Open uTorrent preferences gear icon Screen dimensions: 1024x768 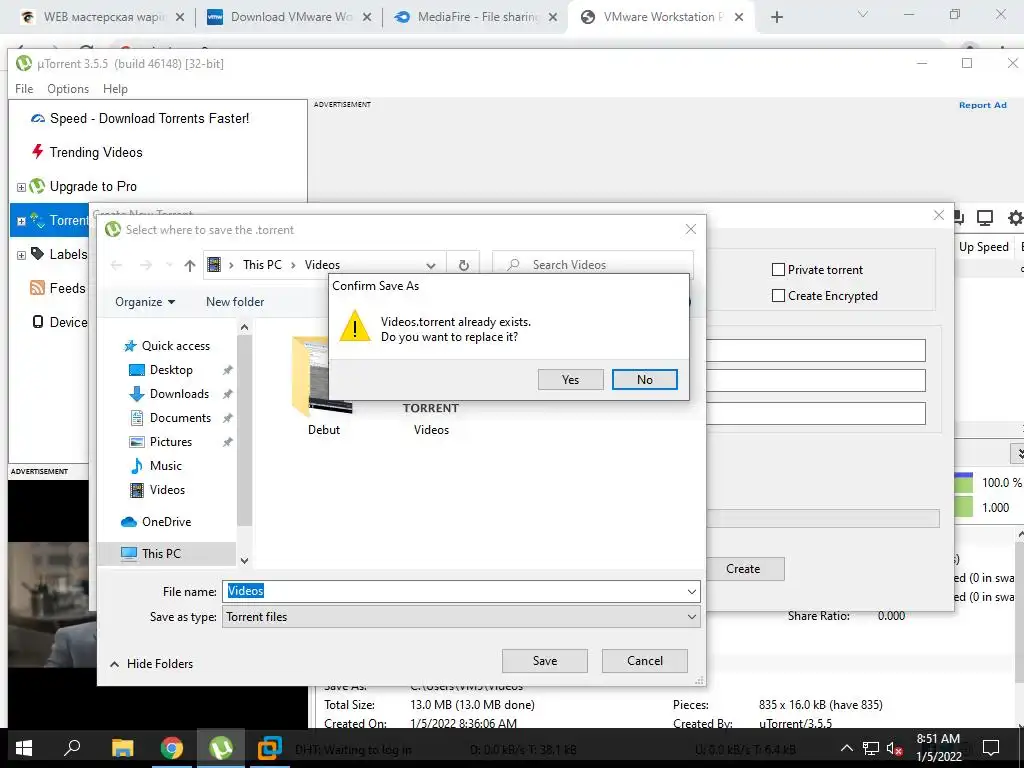click(1015, 218)
